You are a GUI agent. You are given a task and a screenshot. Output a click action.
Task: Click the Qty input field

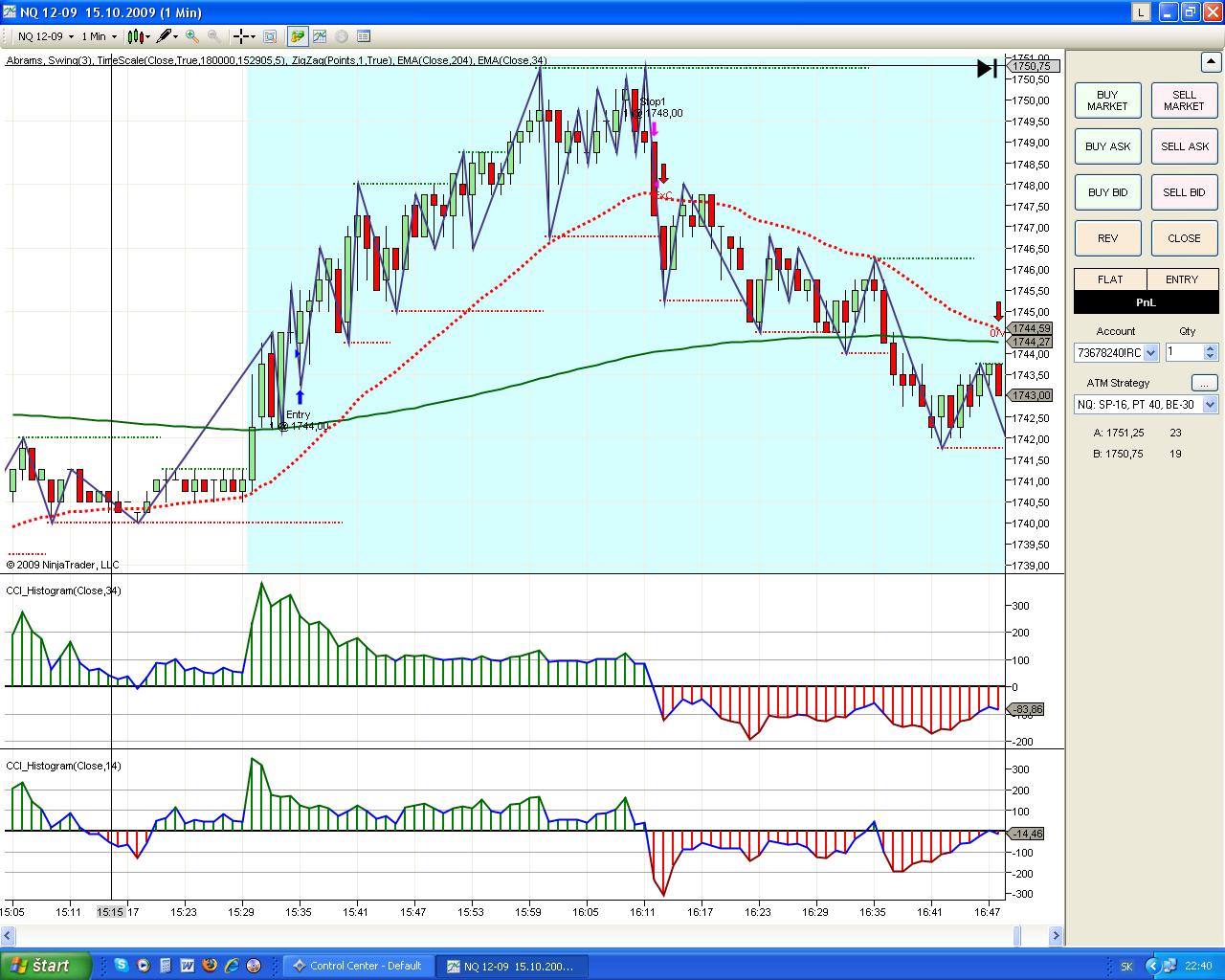[1183, 352]
